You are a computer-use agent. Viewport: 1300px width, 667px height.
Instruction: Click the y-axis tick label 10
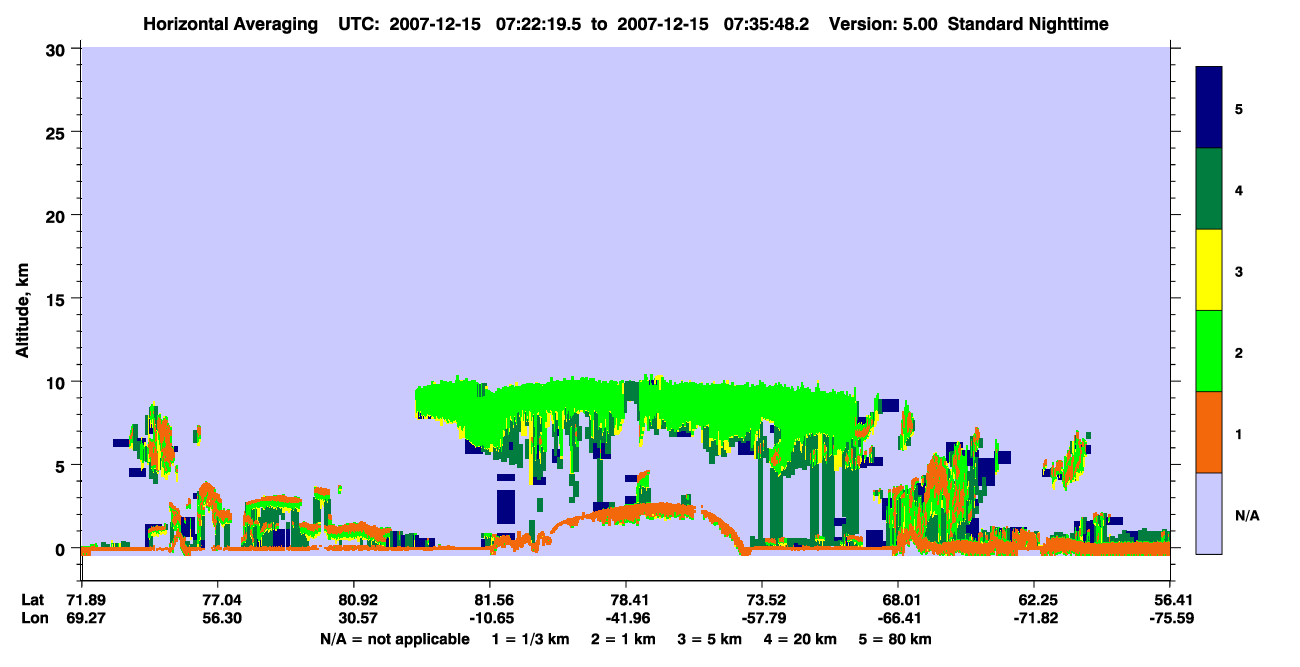pyautogui.click(x=58, y=382)
